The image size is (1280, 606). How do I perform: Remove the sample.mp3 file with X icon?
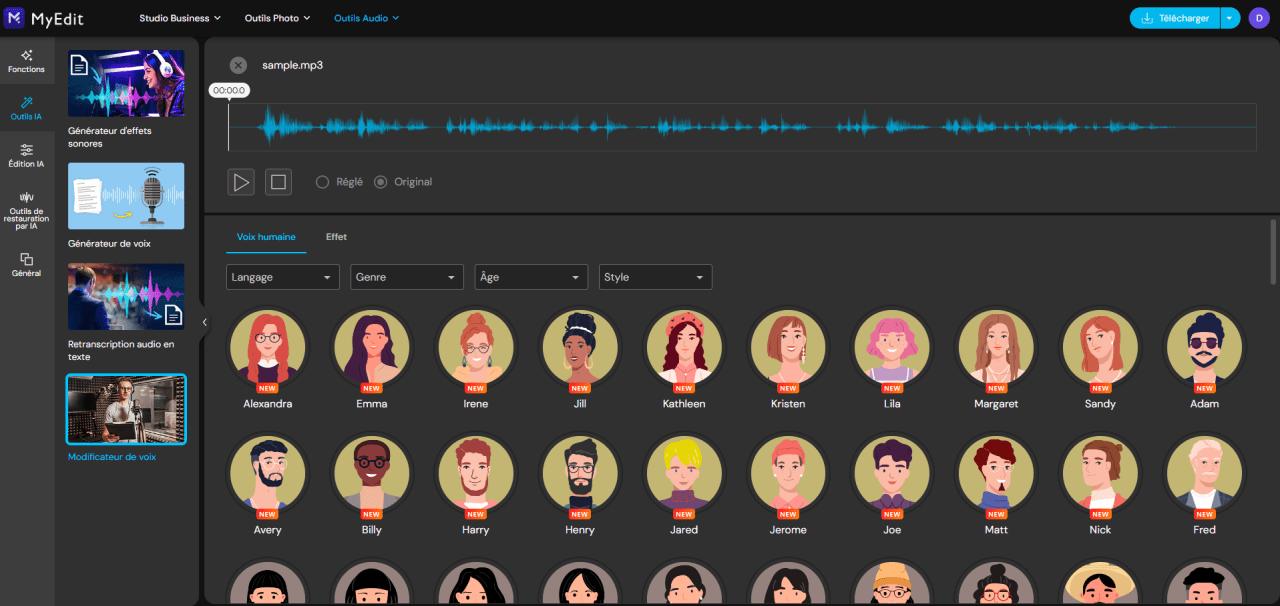[238, 65]
